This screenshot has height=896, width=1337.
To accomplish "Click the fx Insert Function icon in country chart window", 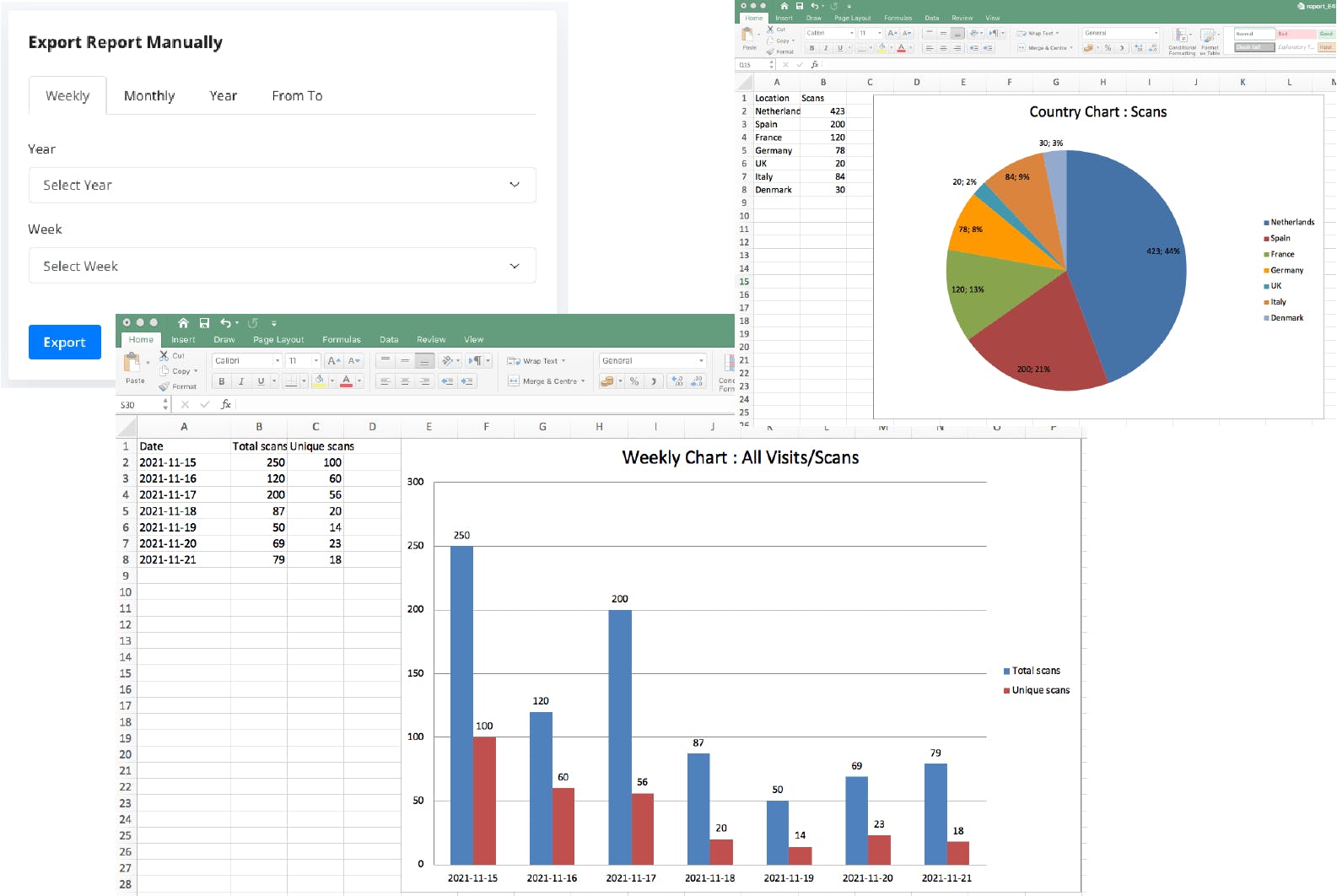I will 815,65.
